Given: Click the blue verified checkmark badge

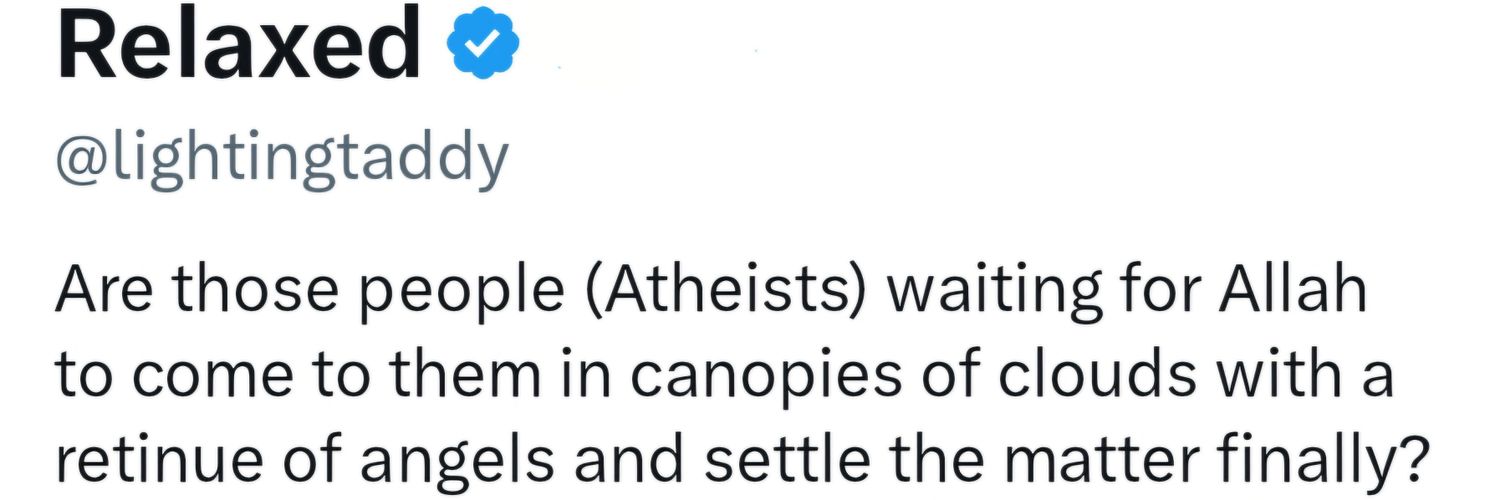Looking at the screenshot, I should (483, 47).
